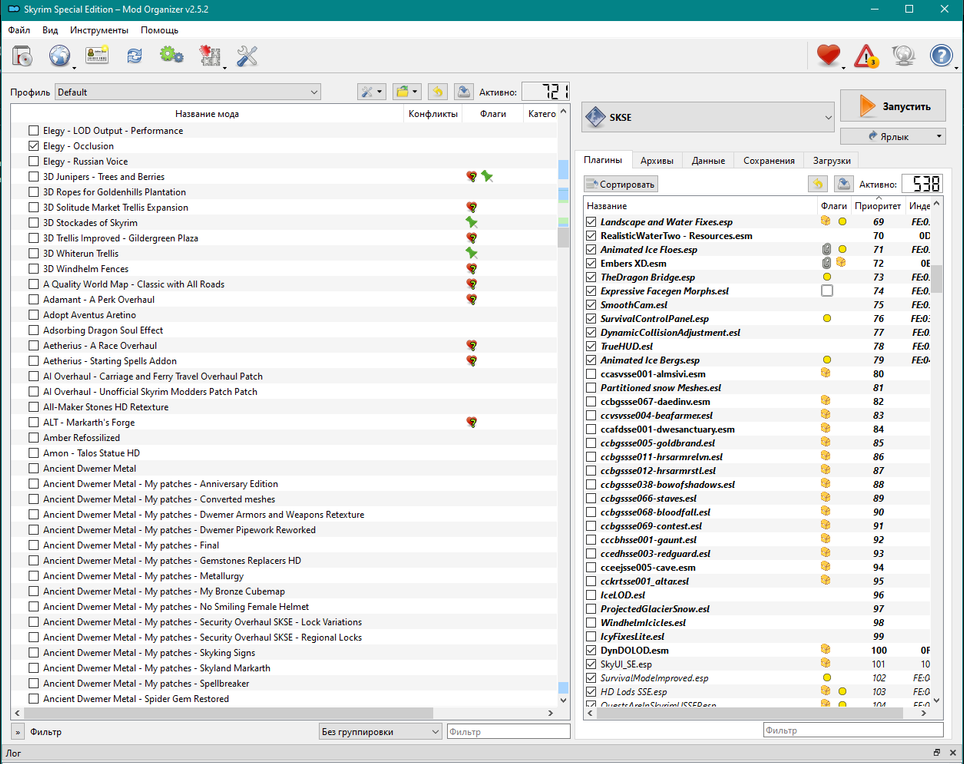Enable the Elegy - Russian Voice mod

[x=34, y=161]
